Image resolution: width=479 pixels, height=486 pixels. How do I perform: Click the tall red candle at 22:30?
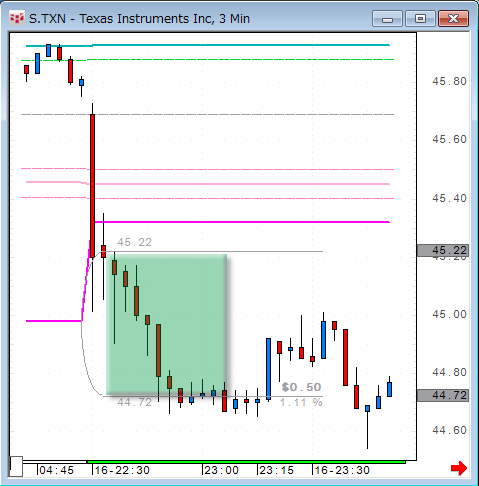click(92, 186)
